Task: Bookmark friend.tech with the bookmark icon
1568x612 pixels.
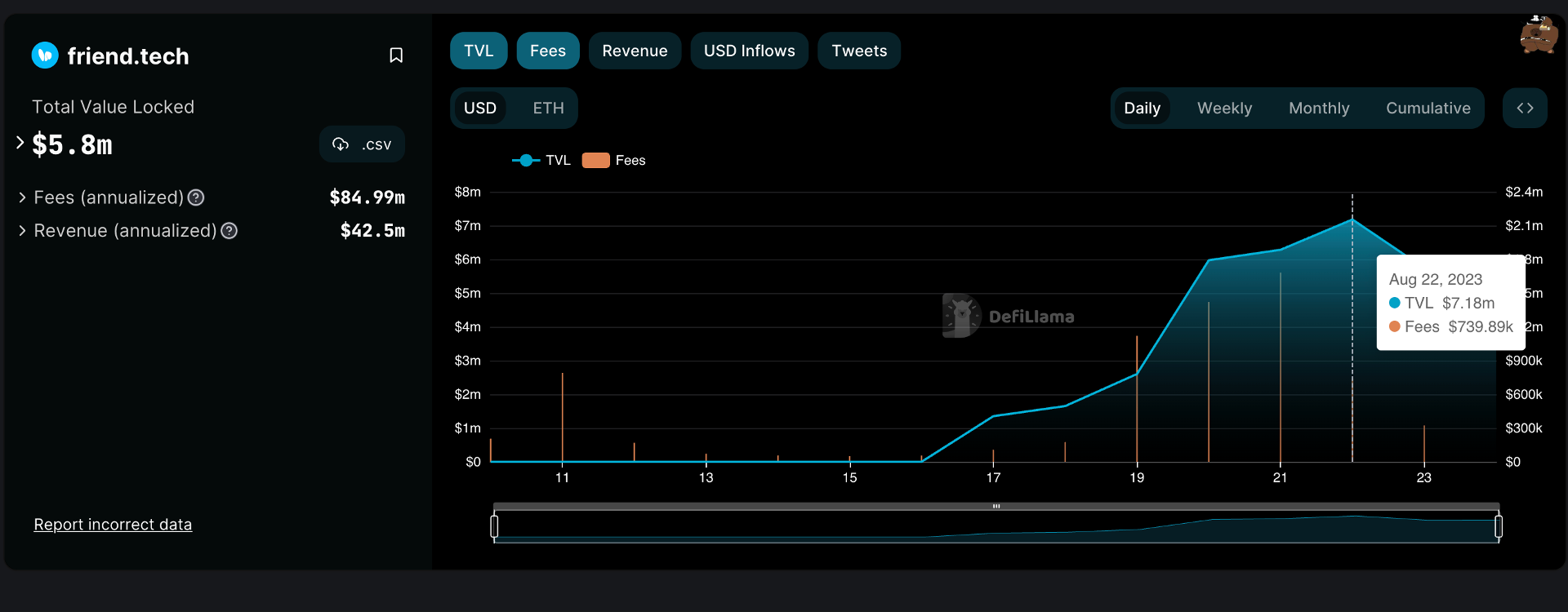Action: pos(396,55)
